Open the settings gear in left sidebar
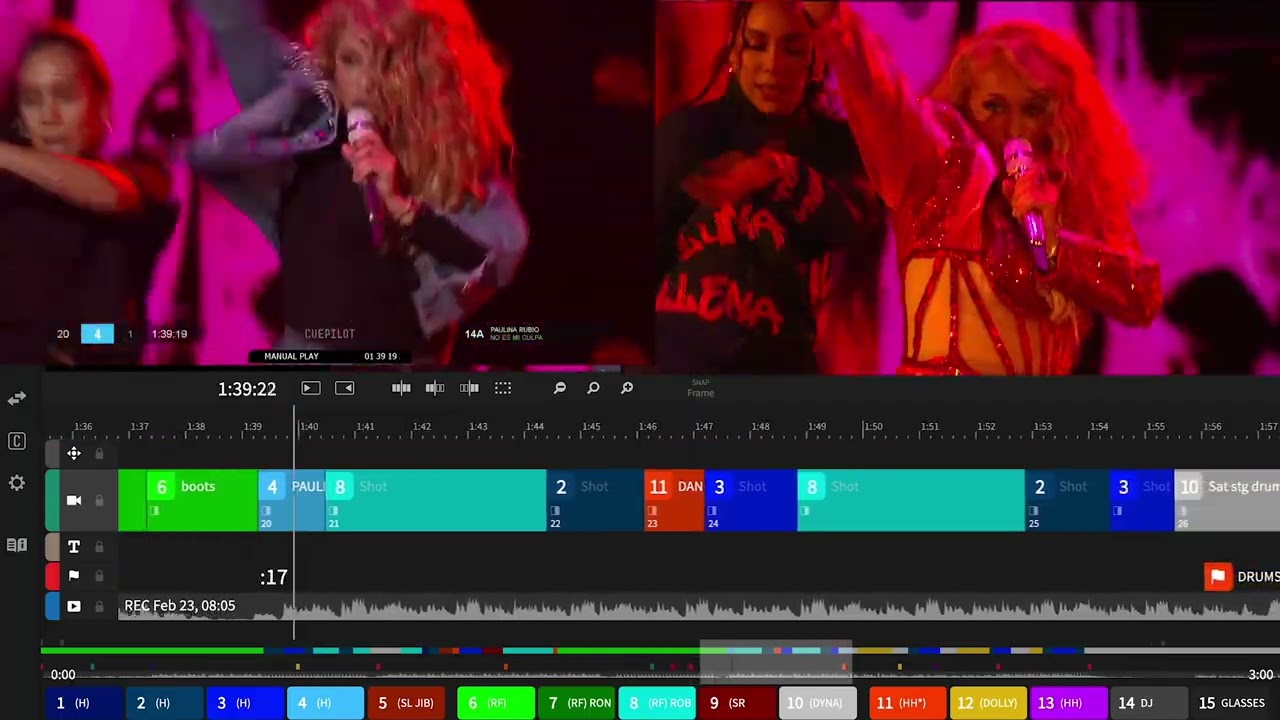 tap(17, 483)
